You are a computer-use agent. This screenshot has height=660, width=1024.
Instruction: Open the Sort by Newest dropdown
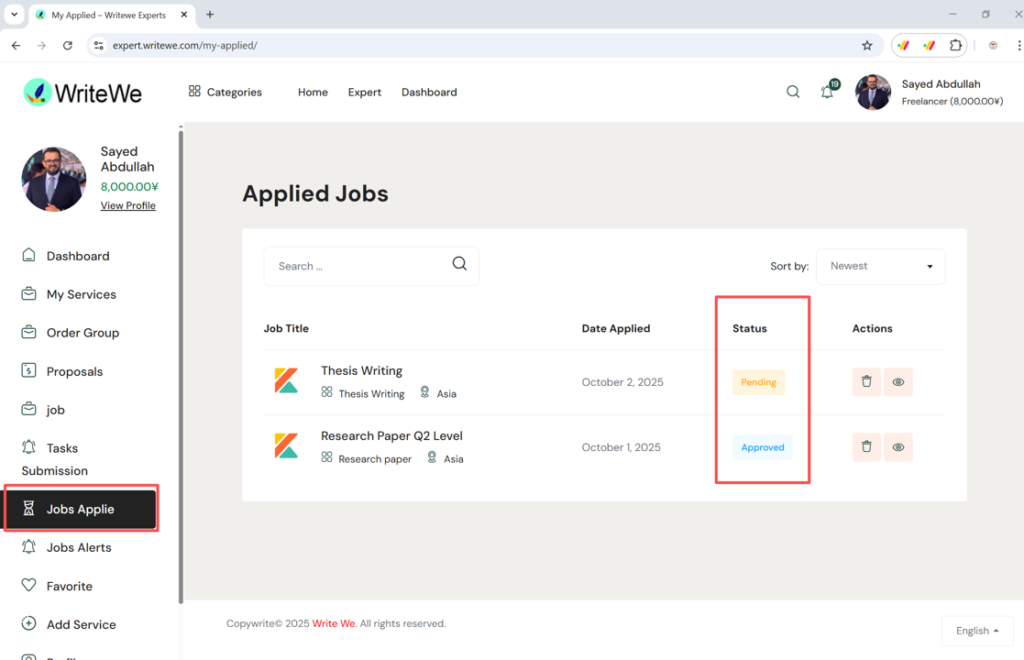tap(880, 266)
